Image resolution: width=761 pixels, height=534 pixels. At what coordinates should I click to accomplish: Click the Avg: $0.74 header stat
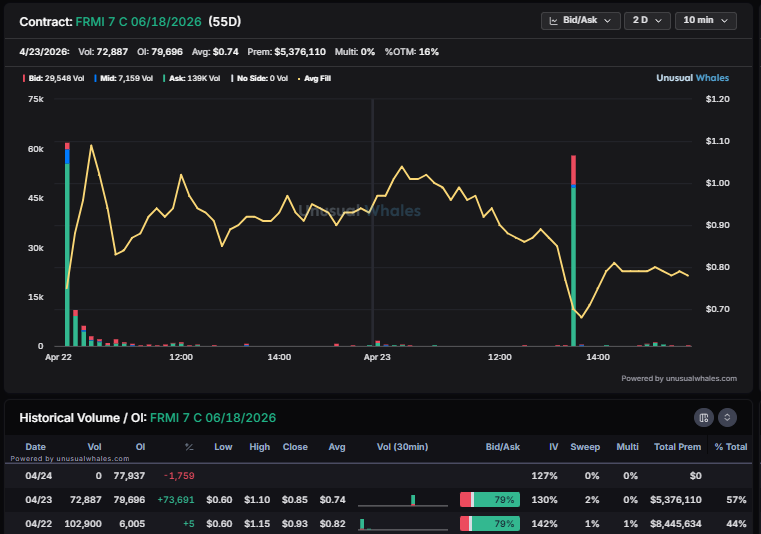[x=215, y=52]
